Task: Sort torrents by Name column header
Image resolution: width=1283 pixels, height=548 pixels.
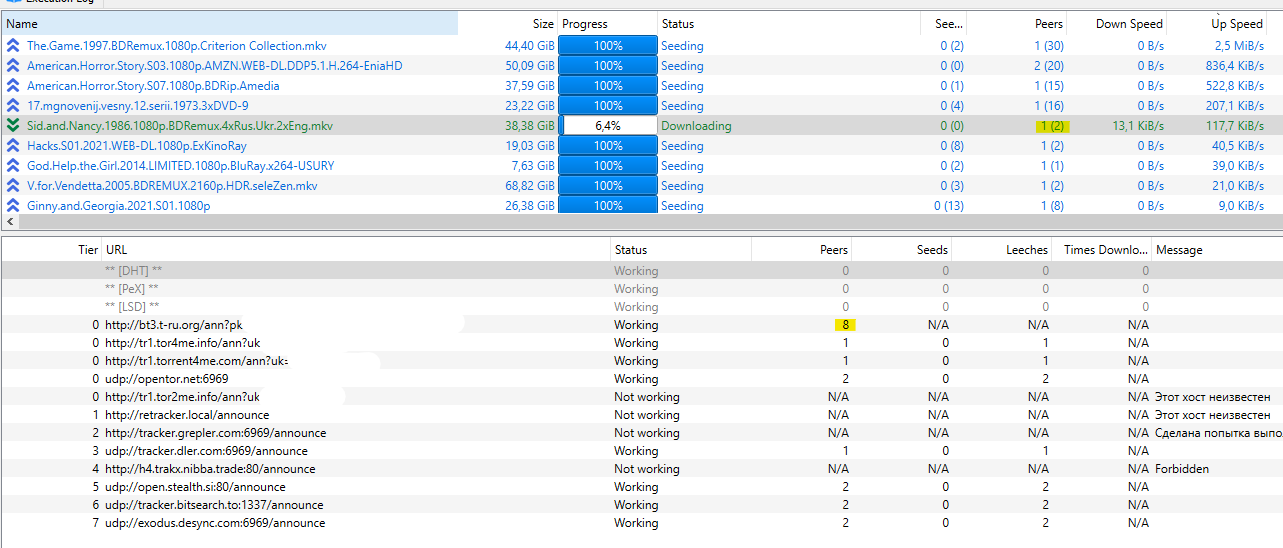Action: (x=229, y=23)
